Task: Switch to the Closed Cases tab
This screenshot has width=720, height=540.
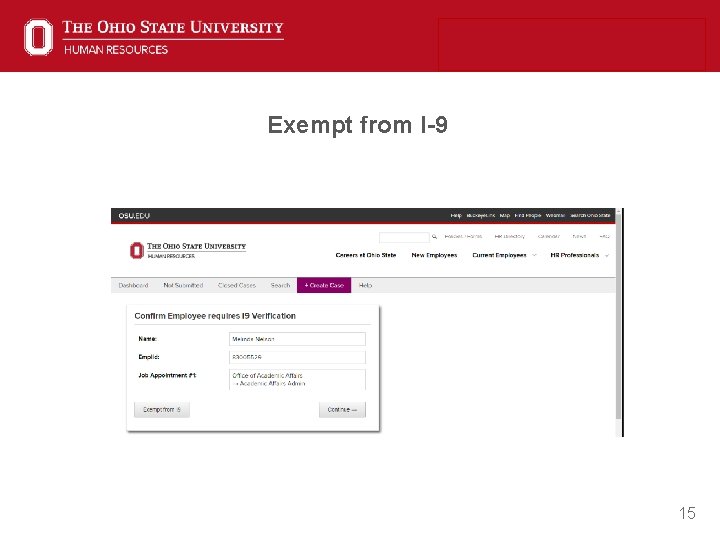Action: 237,285
